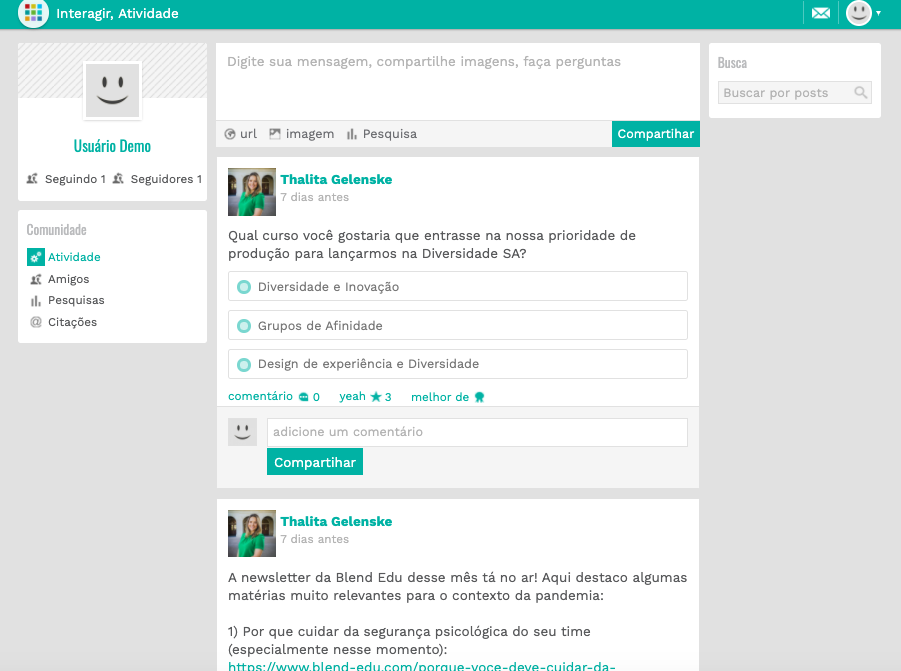Screen dimensions: 901x671
Task: Select the Grupos de Afinidade option
Action: 243,326
